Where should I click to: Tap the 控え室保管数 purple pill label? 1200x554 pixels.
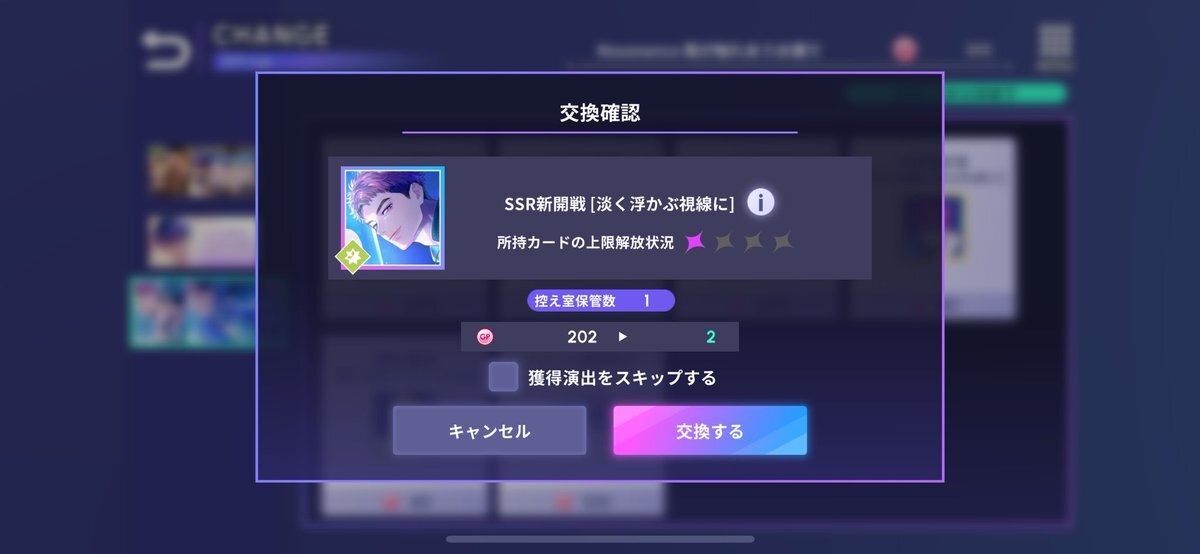click(x=601, y=300)
